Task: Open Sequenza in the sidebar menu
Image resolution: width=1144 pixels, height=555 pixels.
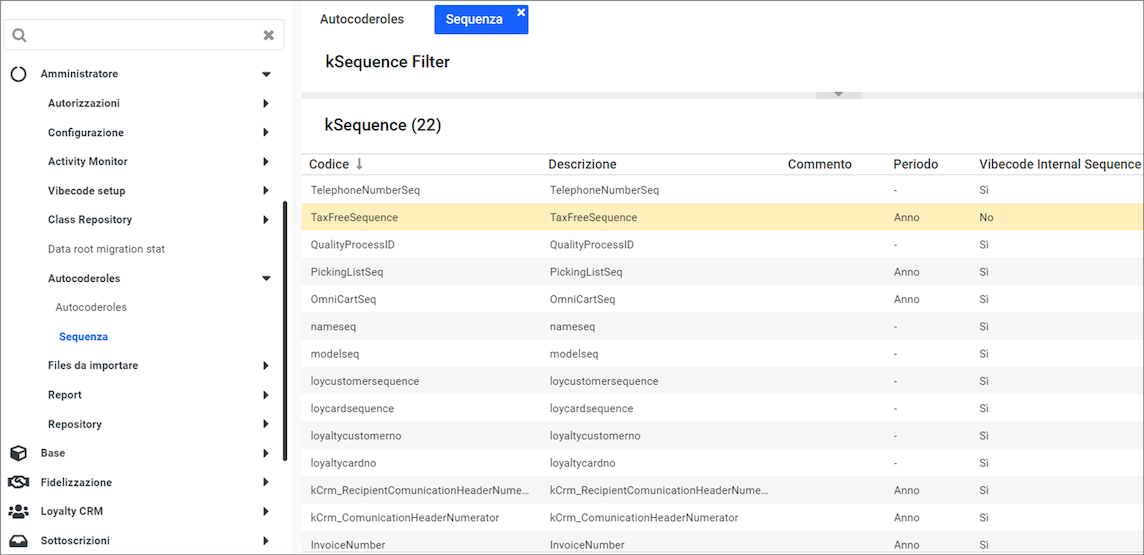Action: tap(83, 337)
